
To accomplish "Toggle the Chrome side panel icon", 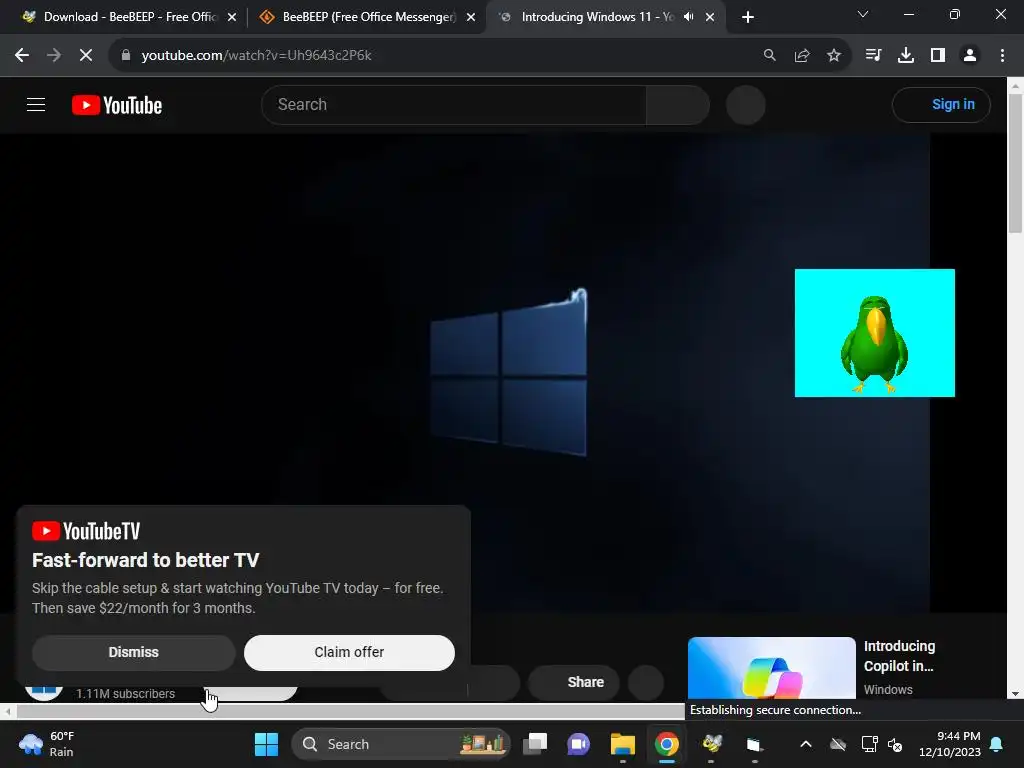I will point(938,56).
